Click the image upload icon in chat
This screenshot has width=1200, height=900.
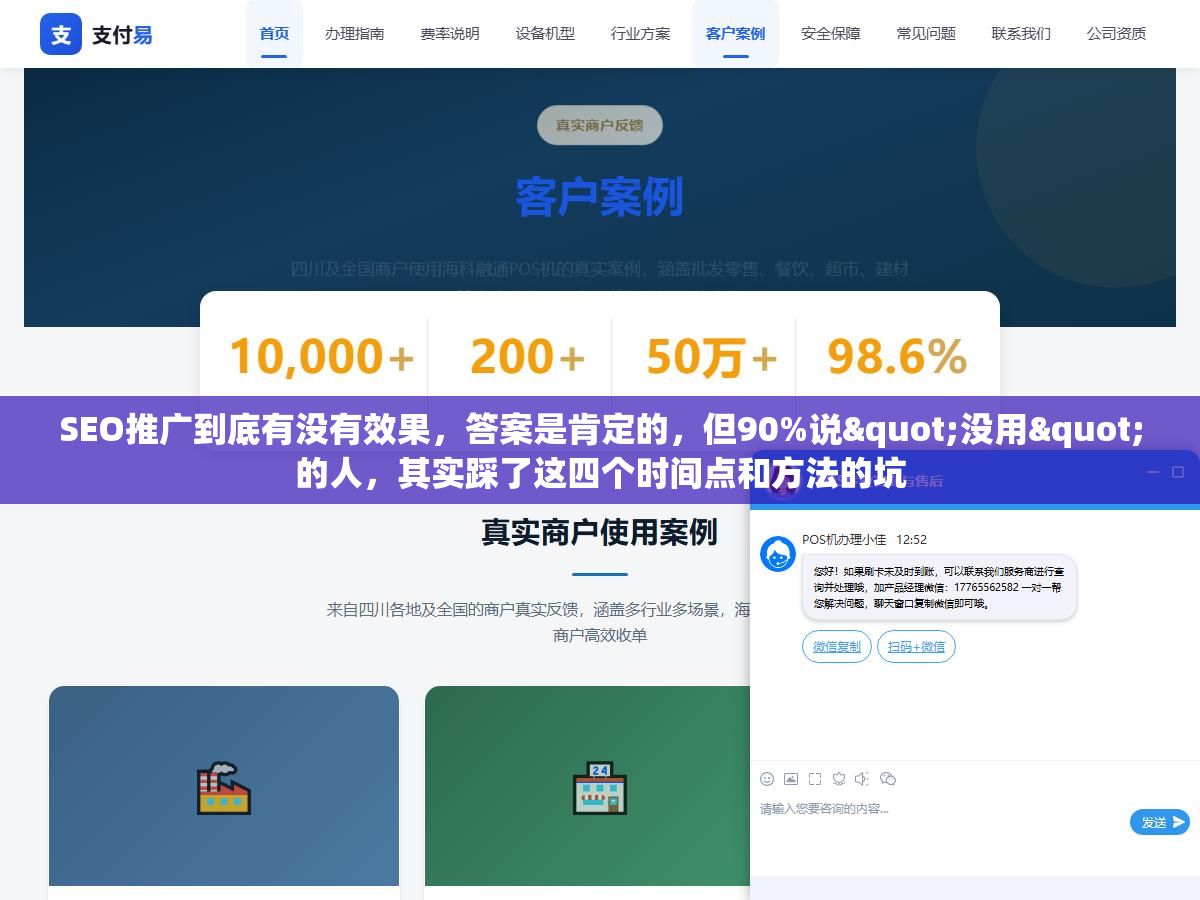(791, 778)
